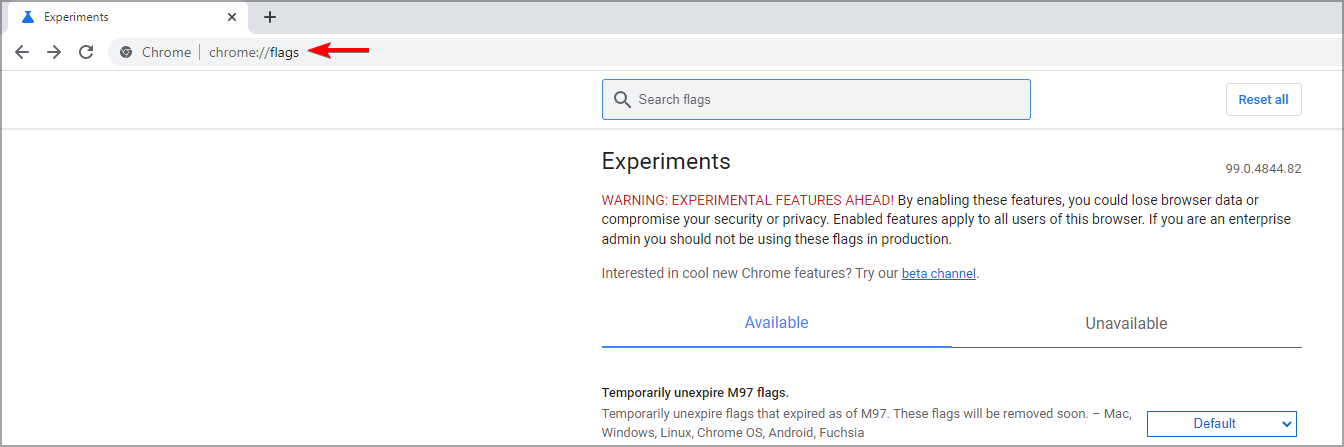Click the Chrome site info icon
Screen dimensions: 1344x447
point(126,52)
